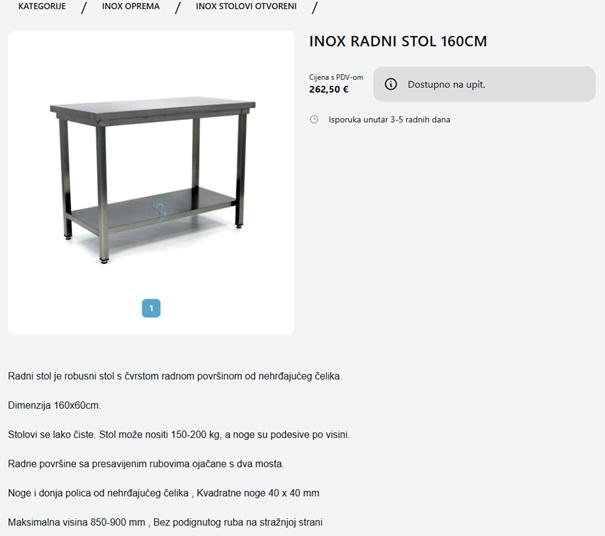Click the slash separator after KATEGORIJE
The image size is (605, 536).
click(x=84, y=7)
